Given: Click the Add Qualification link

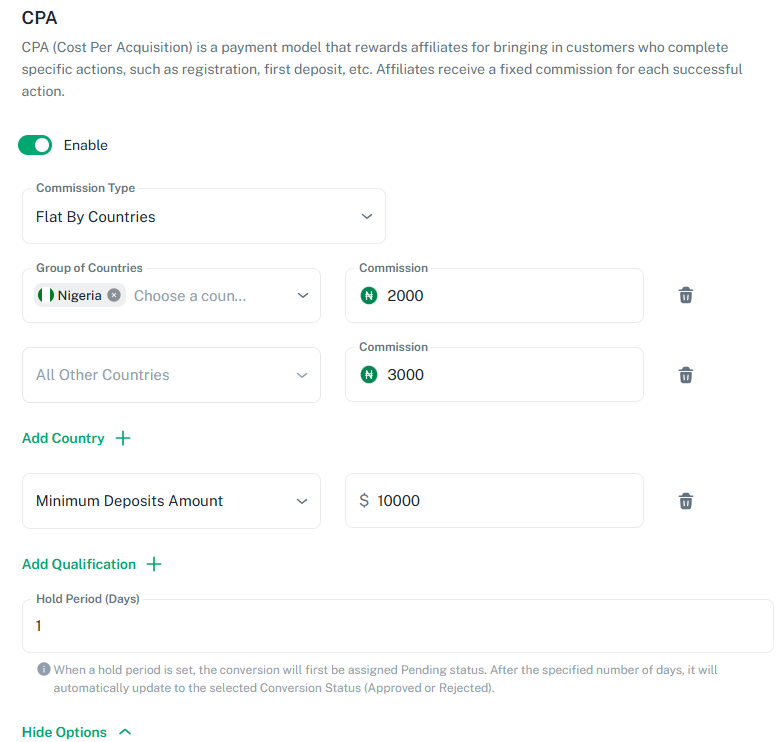Looking at the screenshot, I should pyautogui.click(x=79, y=564).
